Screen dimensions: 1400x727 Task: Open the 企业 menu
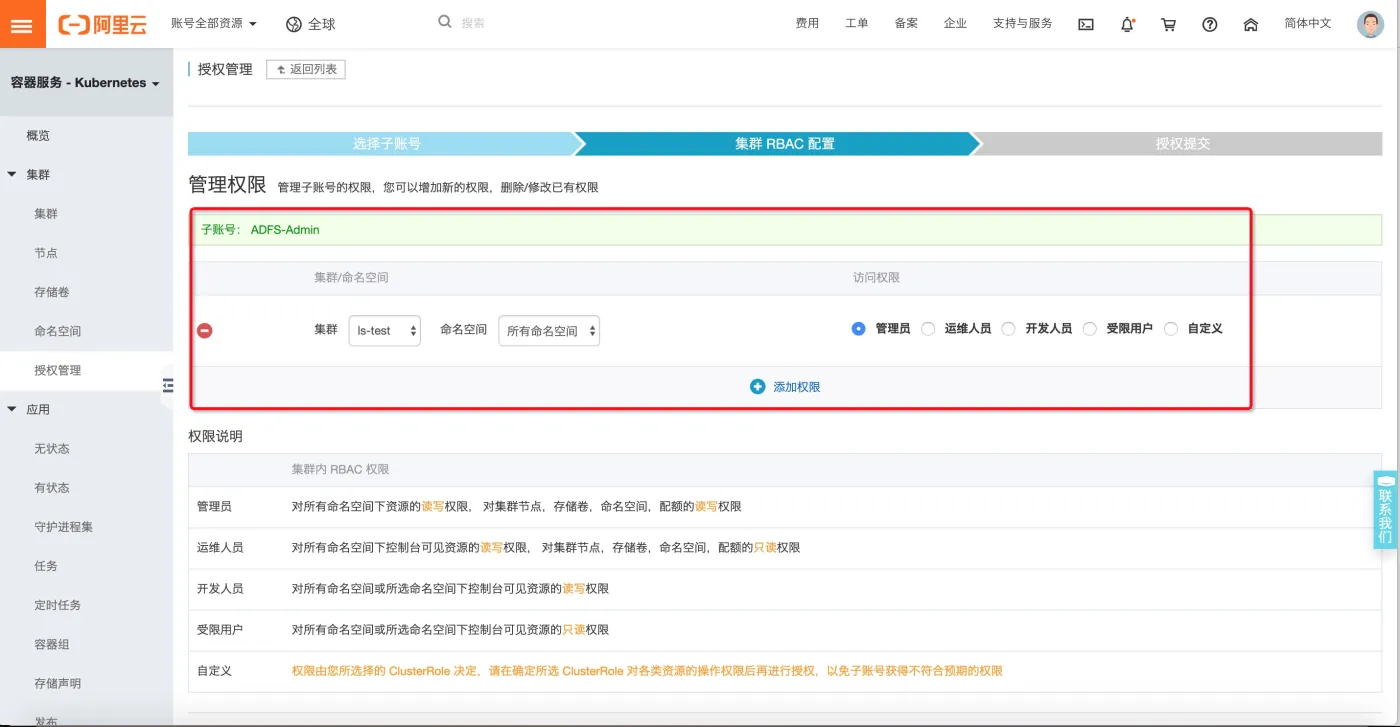pyautogui.click(x=955, y=23)
